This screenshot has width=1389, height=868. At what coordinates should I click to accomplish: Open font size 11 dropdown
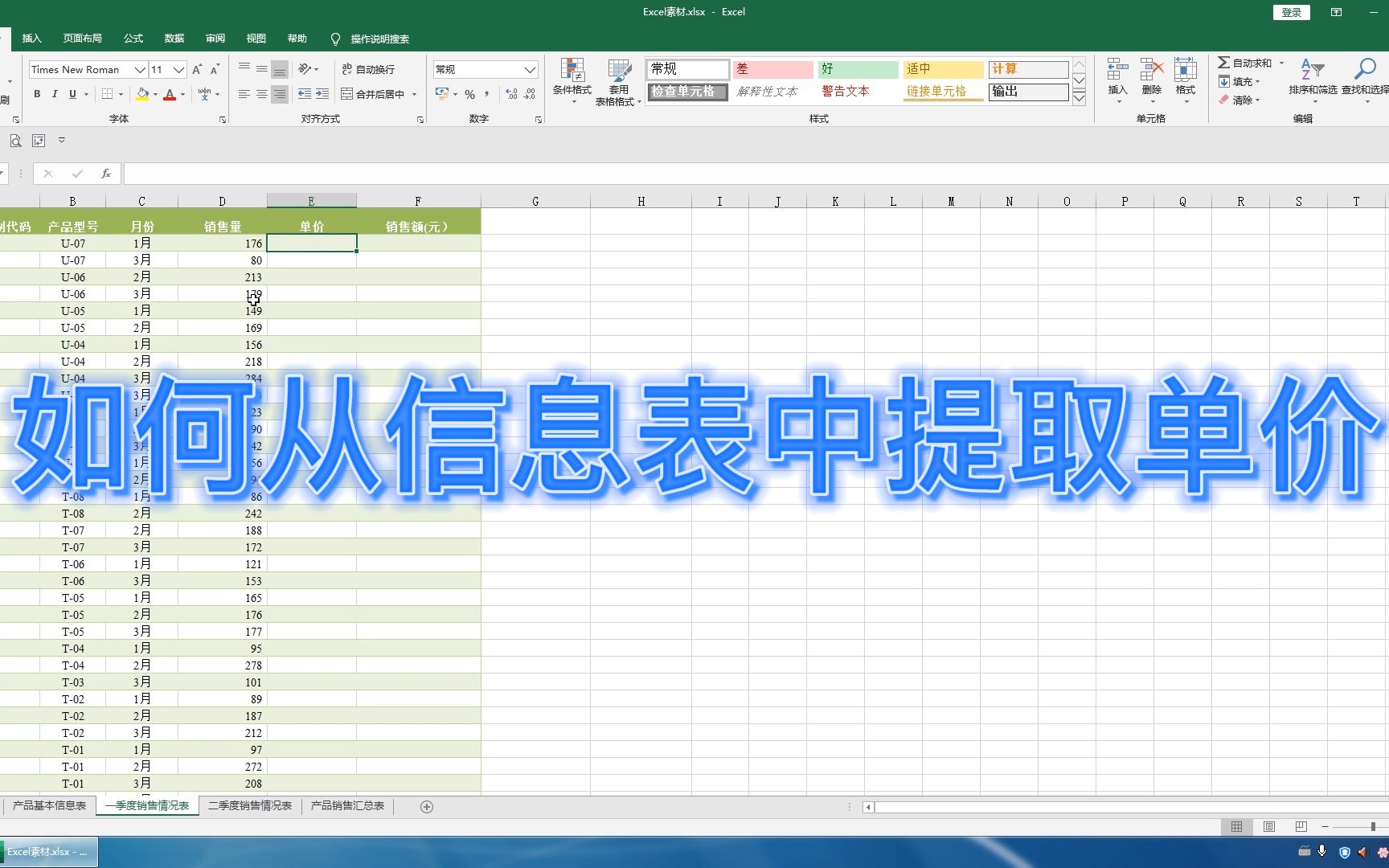tap(179, 70)
